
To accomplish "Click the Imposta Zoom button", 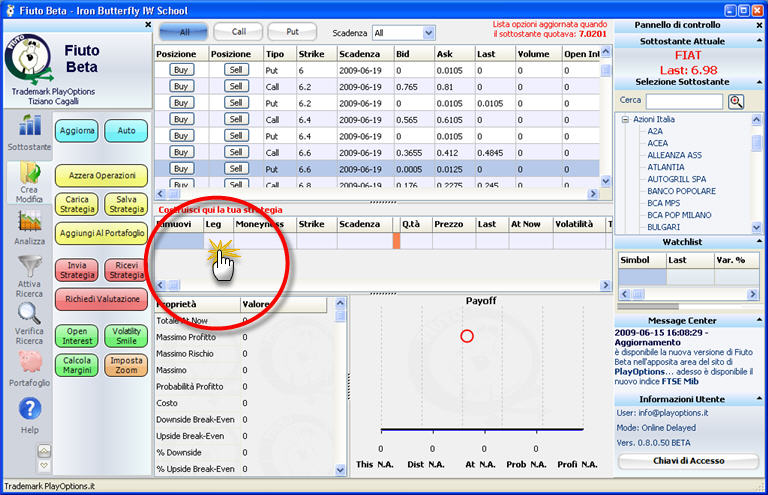I will coord(126,365).
